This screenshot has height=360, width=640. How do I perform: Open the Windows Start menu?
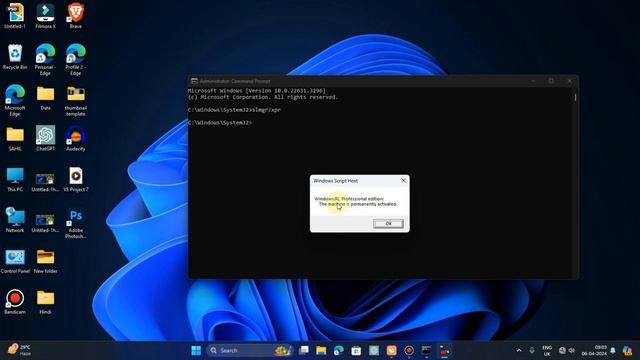click(196, 350)
